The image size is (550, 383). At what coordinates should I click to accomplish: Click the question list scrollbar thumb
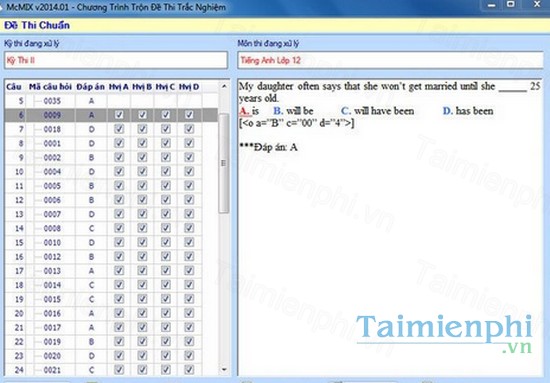point(224,163)
